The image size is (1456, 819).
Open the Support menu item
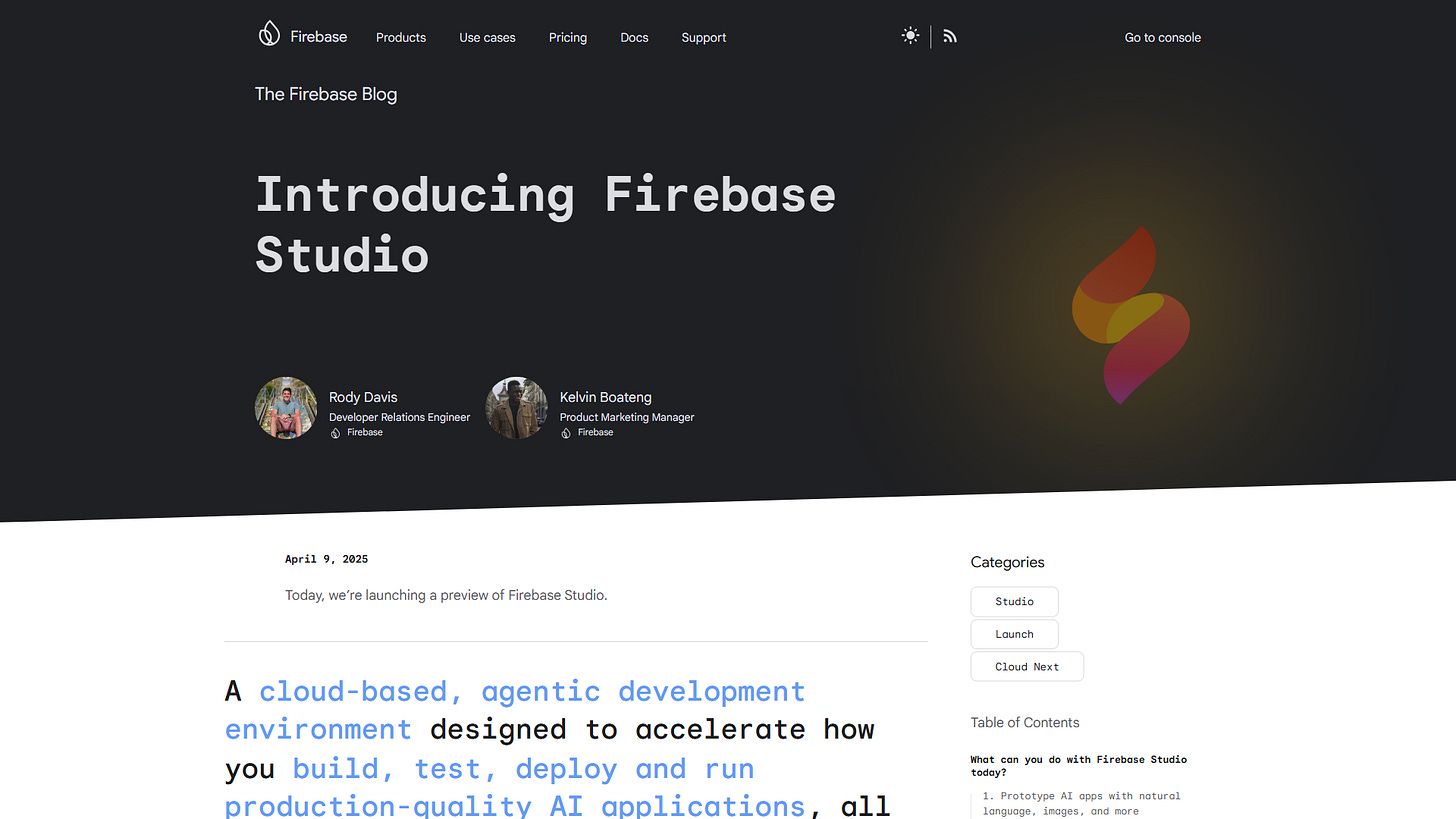pyautogui.click(x=704, y=38)
